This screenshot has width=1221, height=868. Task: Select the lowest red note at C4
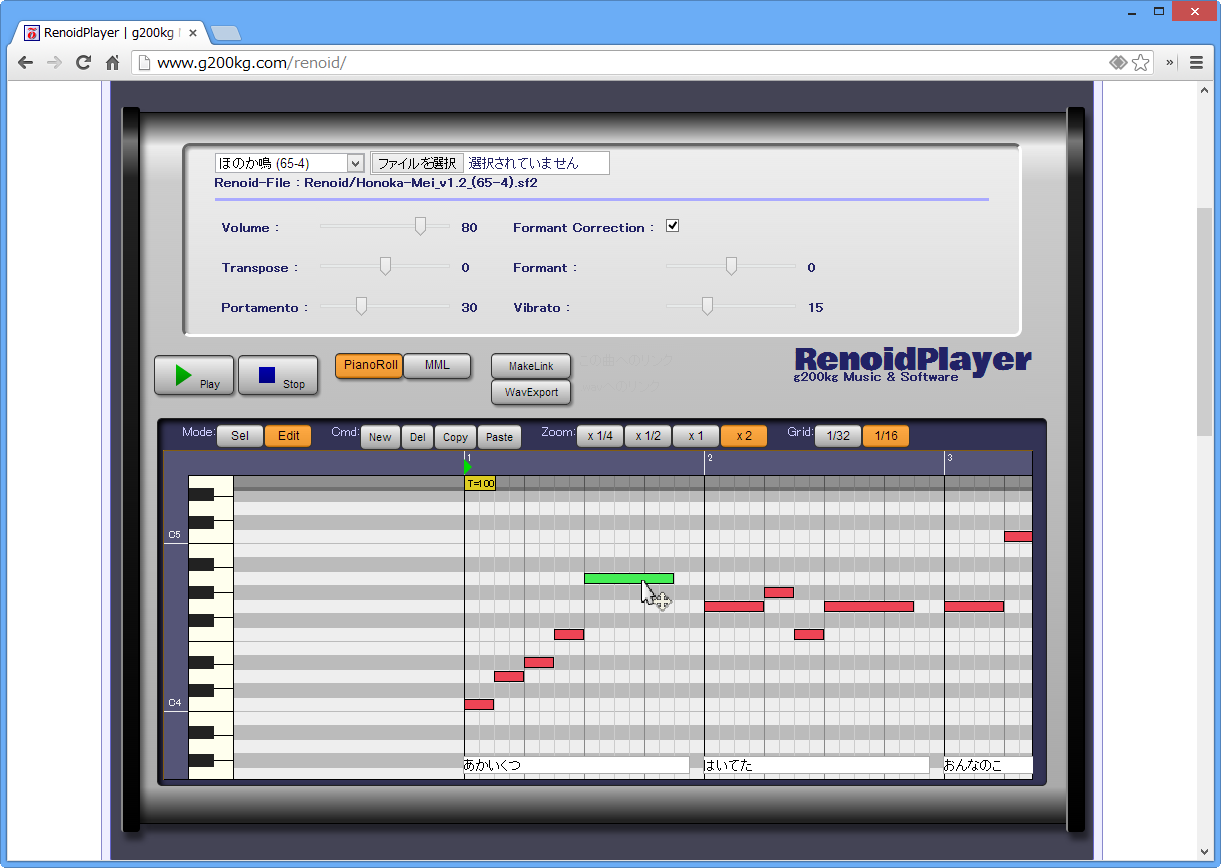point(479,704)
